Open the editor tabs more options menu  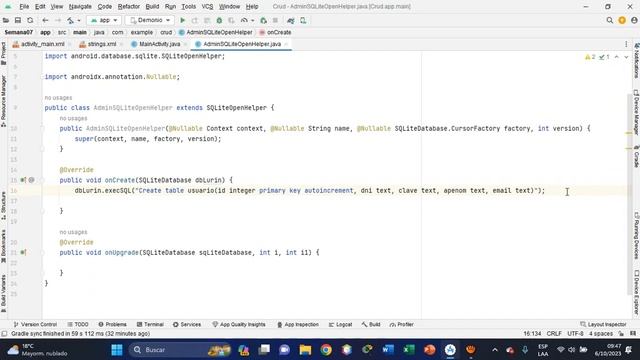626,44
